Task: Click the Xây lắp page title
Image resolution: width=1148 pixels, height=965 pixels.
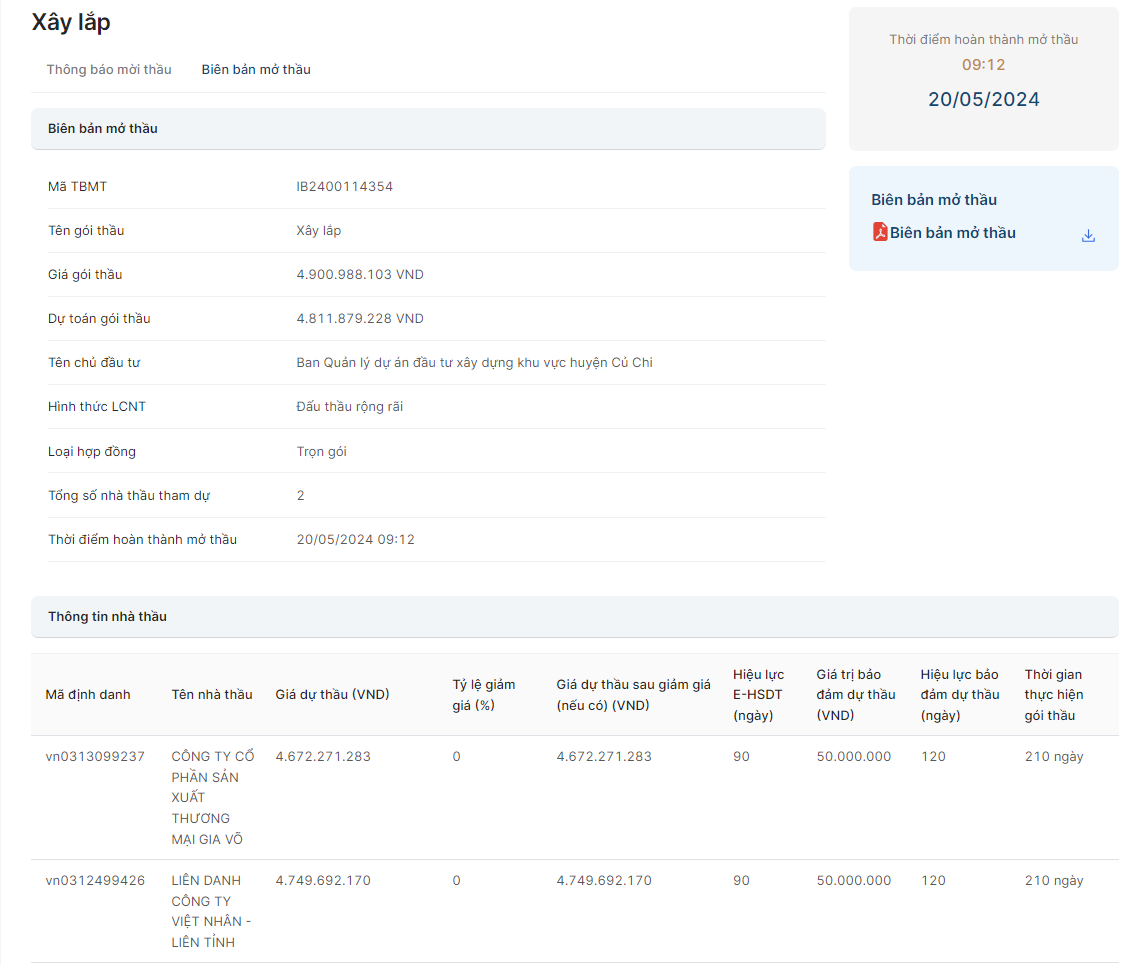Action: coord(71,23)
